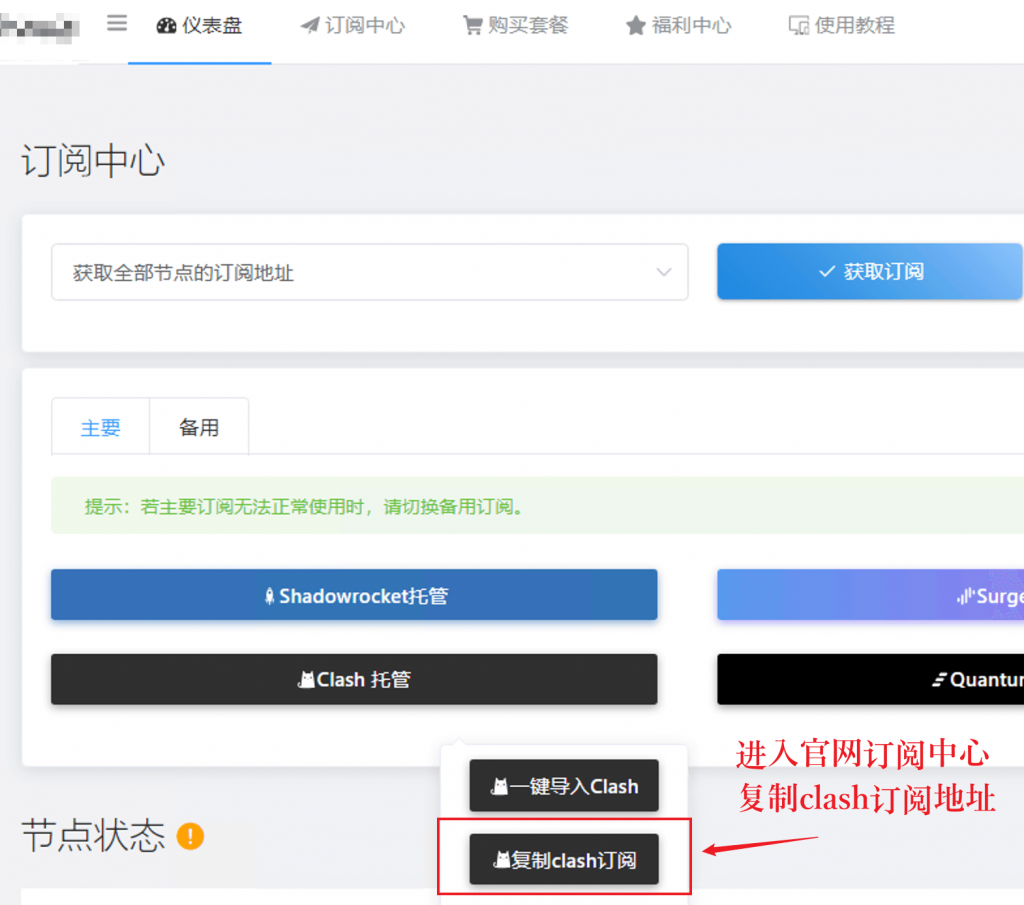Expand the 获取全部节点的订阅地址 dropdown
Screen dimensions: 1024x905
click(370, 272)
